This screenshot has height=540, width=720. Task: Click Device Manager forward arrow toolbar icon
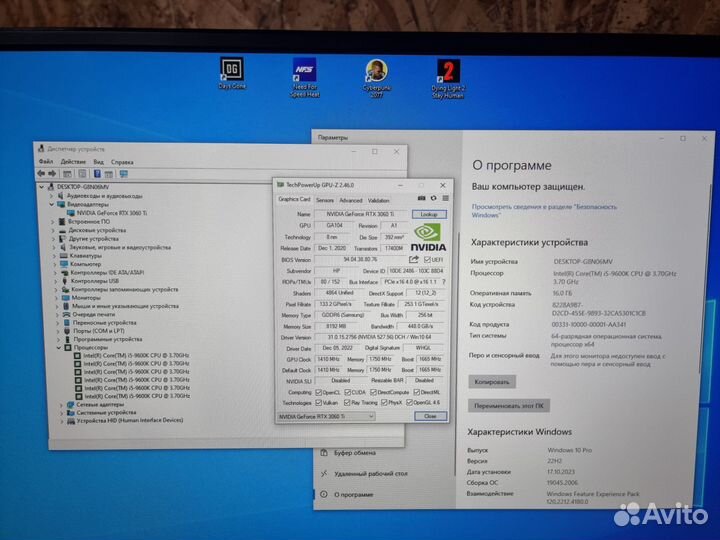tap(52, 173)
